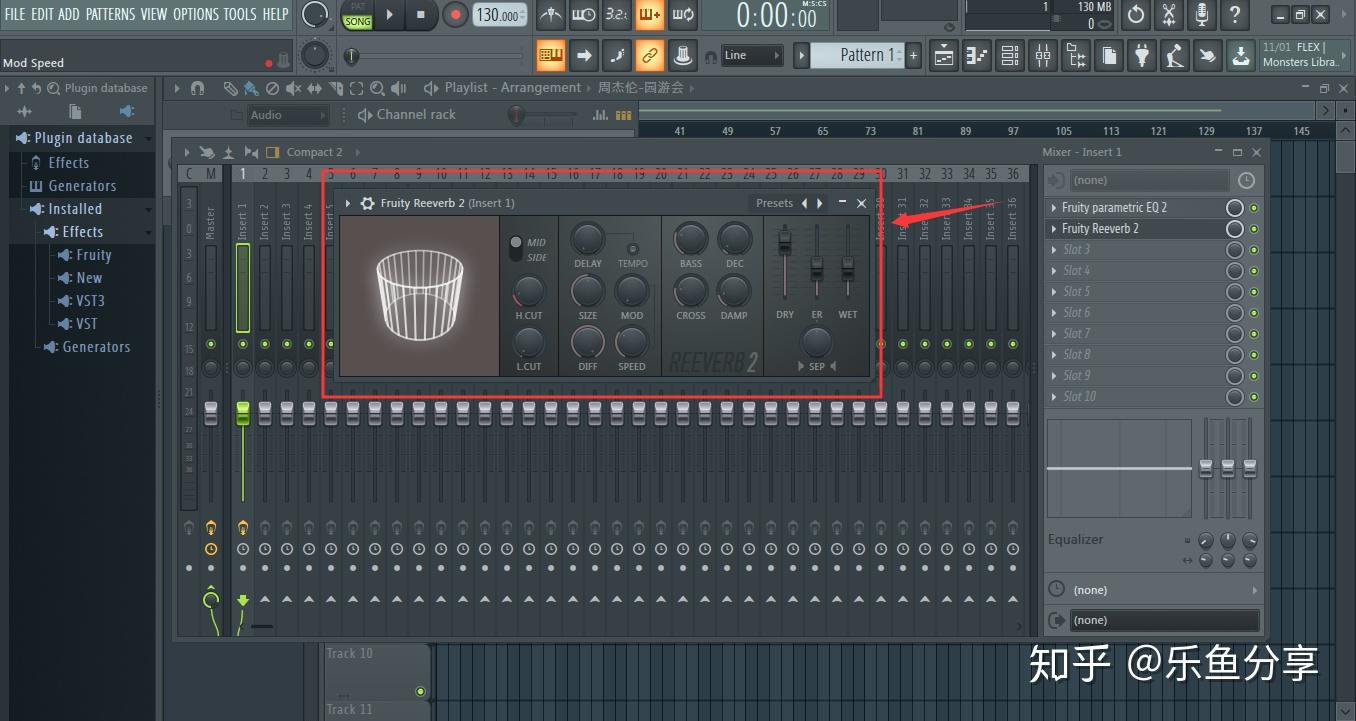This screenshot has width=1356, height=721.
Task: Click the Presets button in Reeverb
Action: 774,203
